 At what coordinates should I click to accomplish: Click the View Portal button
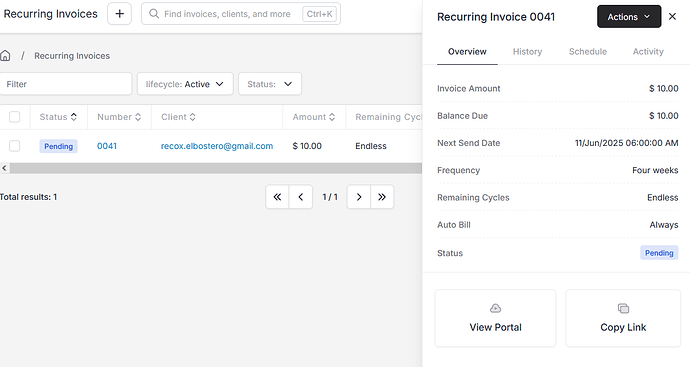[x=495, y=318]
